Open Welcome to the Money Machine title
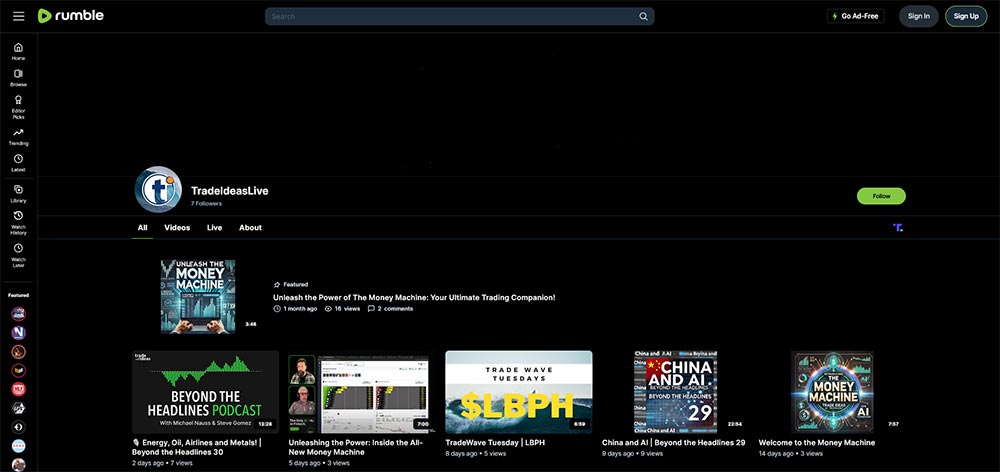The width and height of the screenshot is (1000, 472). [x=816, y=442]
